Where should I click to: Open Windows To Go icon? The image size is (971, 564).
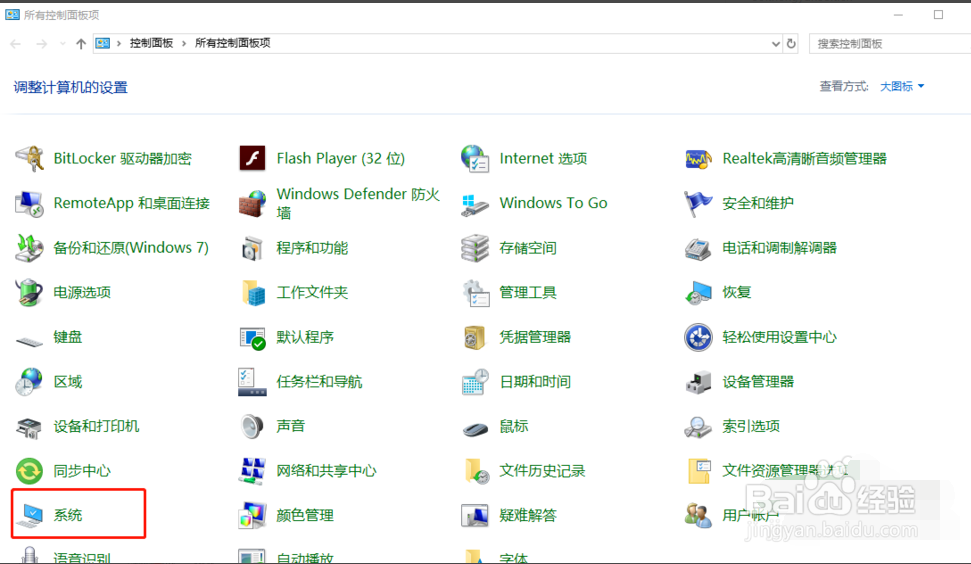click(475, 204)
